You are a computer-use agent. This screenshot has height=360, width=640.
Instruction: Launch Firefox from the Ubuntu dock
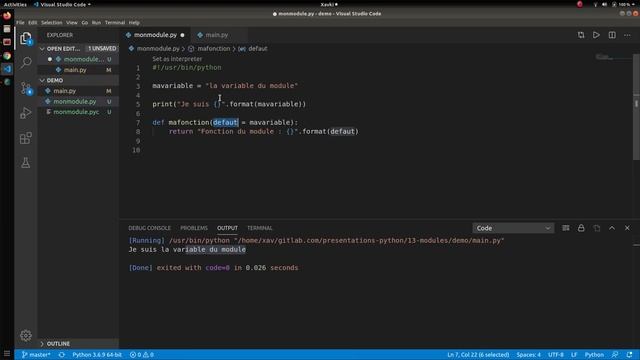click(x=7, y=16)
